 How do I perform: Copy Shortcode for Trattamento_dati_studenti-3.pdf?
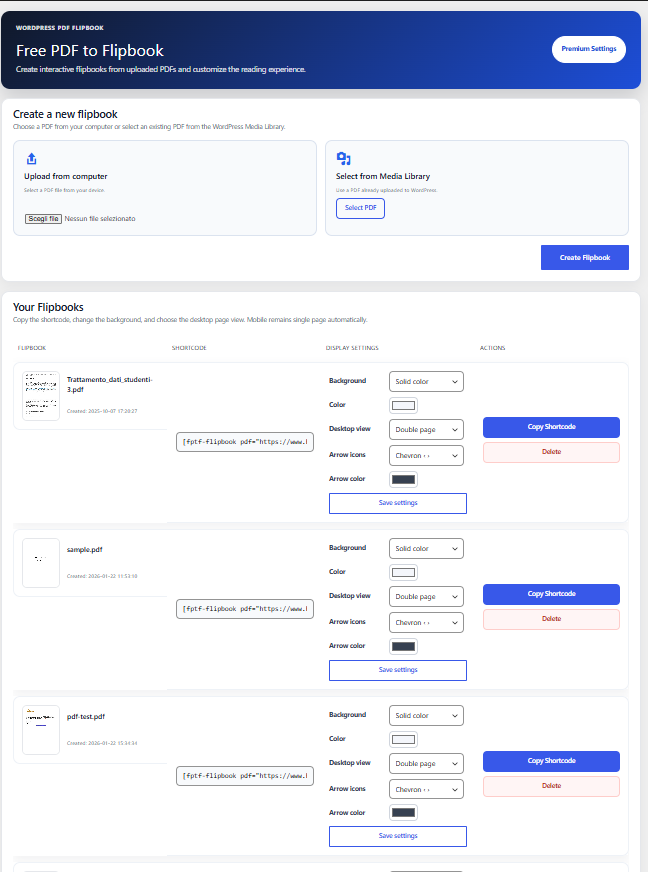pyautogui.click(x=551, y=427)
